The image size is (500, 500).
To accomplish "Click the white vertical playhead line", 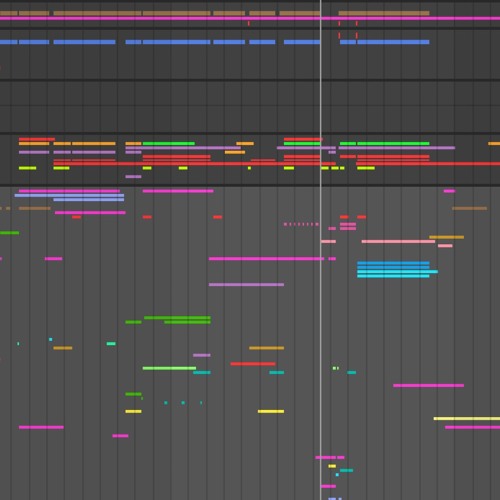I will point(321,250).
